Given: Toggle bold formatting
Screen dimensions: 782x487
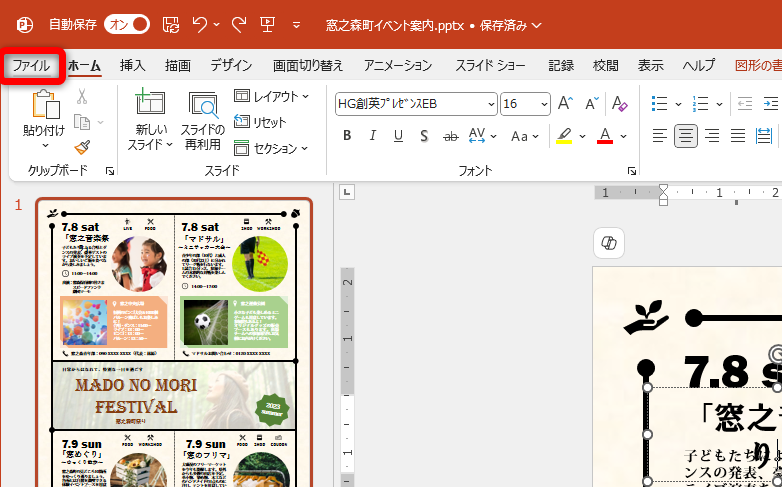Looking at the screenshot, I should pyautogui.click(x=347, y=136).
